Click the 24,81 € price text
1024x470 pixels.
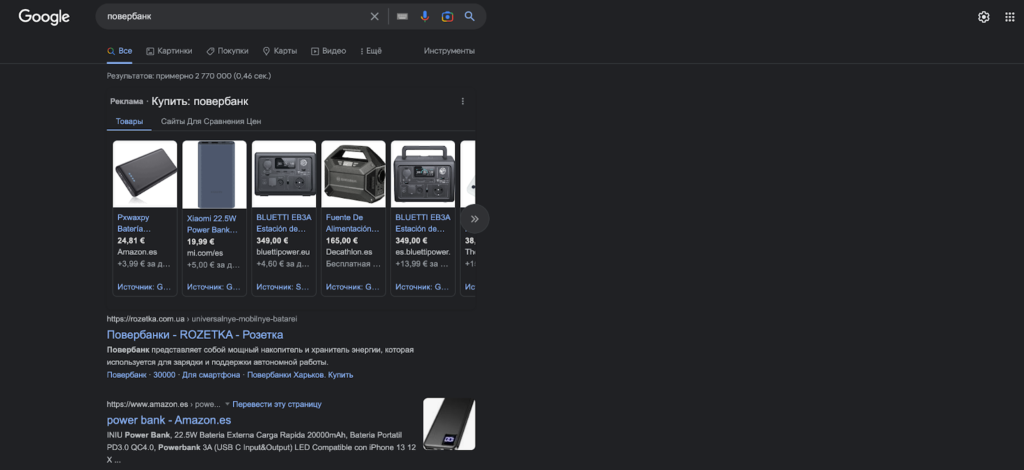pyautogui.click(x=131, y=241)
